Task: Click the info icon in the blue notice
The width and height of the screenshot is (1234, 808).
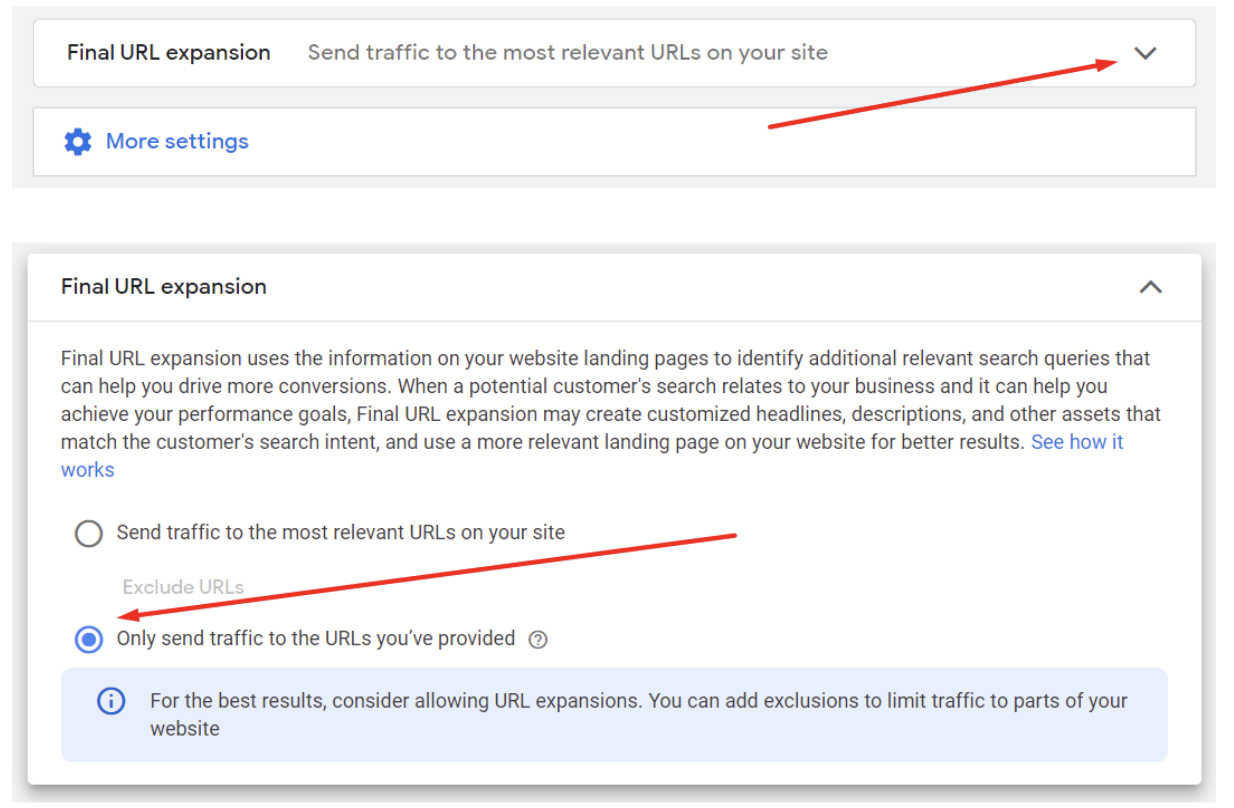Action: pos(111,701)
